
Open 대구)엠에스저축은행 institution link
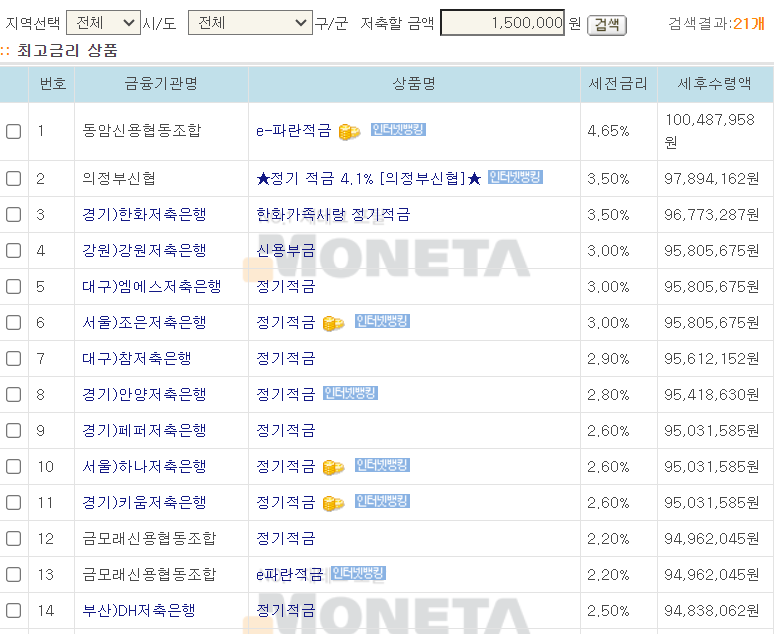(x=152, y=287)
